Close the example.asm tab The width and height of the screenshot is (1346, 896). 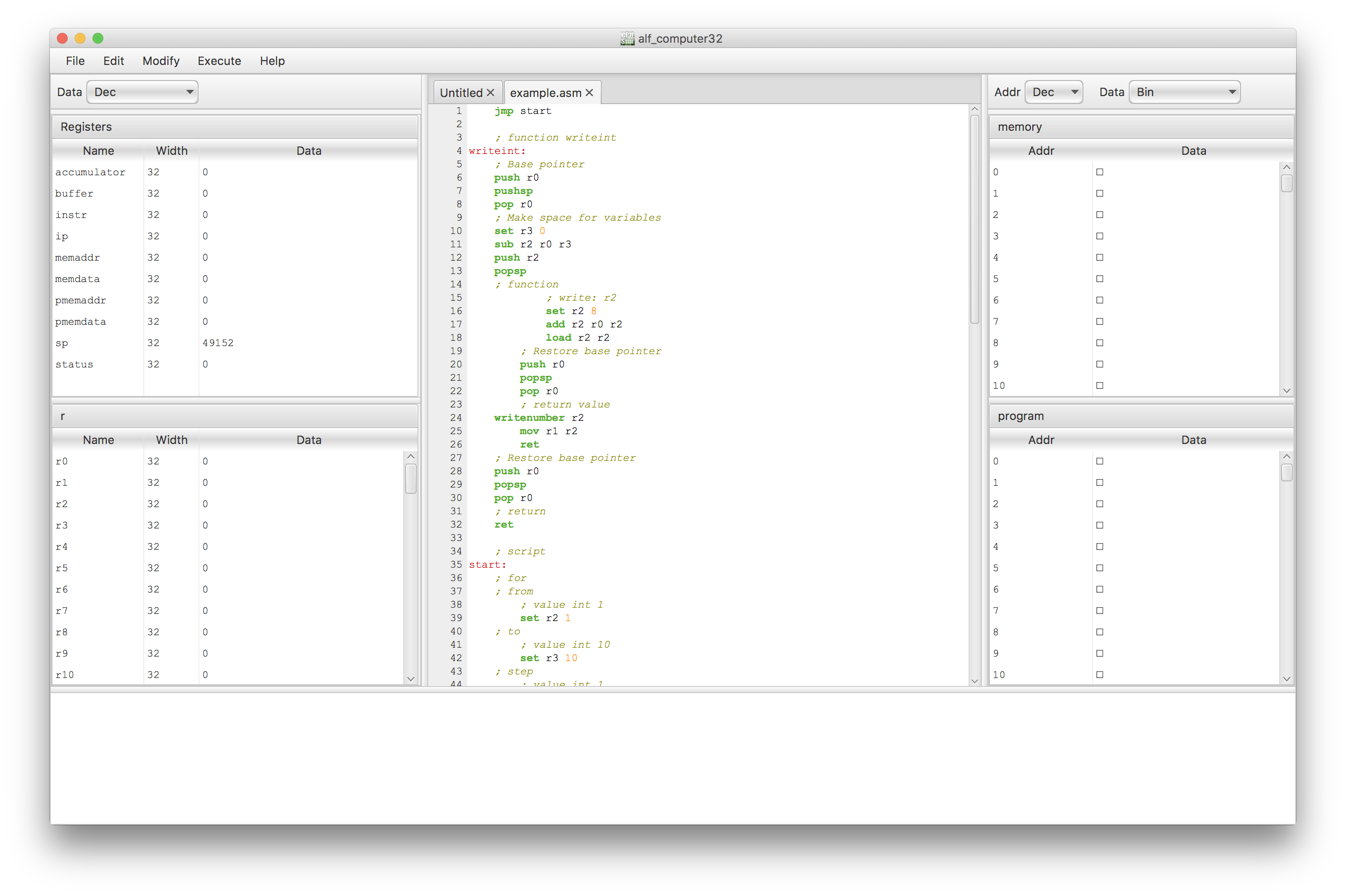(x=589, y=93)
